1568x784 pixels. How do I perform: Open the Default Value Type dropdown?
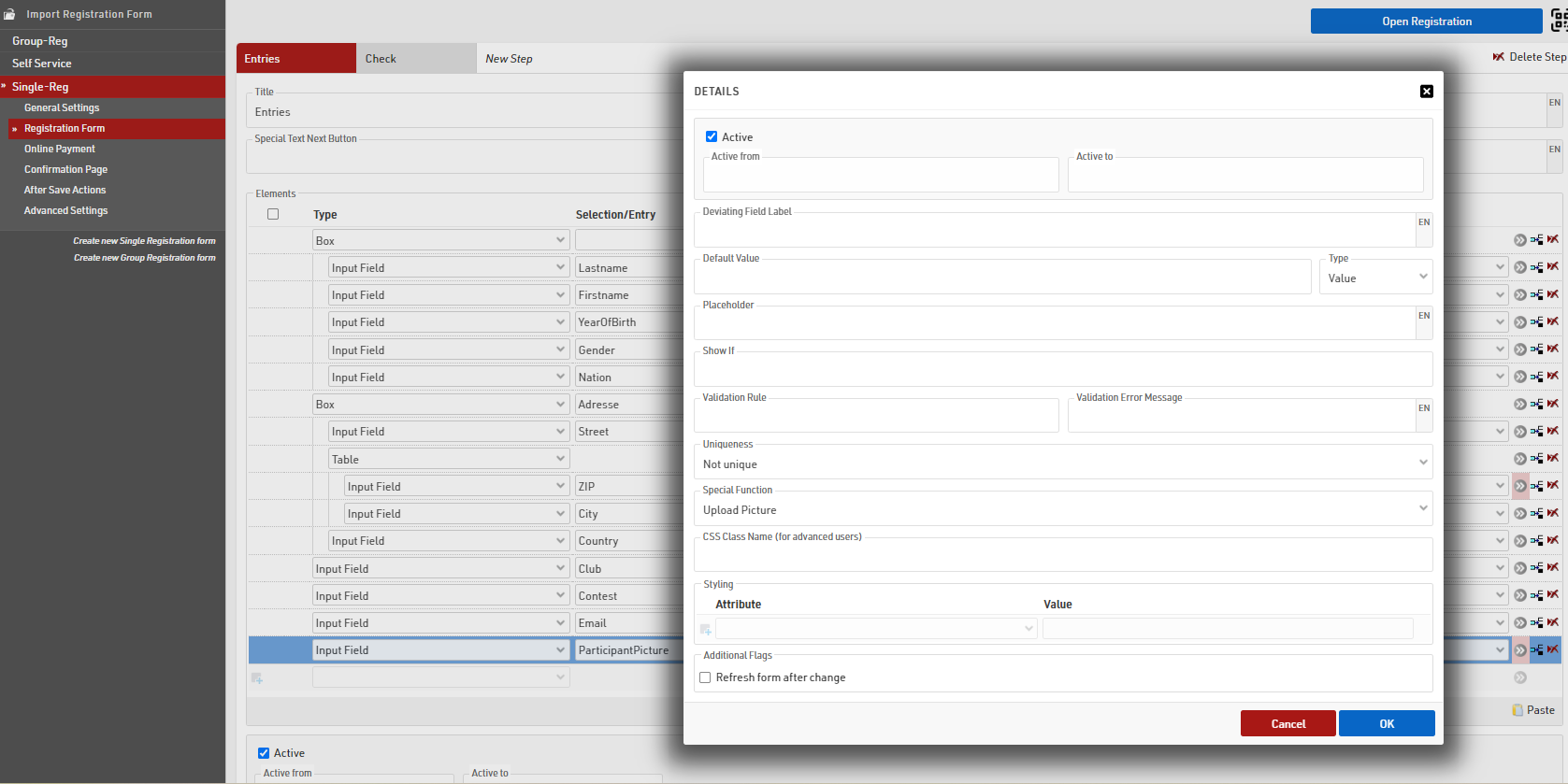point(1375,278)
